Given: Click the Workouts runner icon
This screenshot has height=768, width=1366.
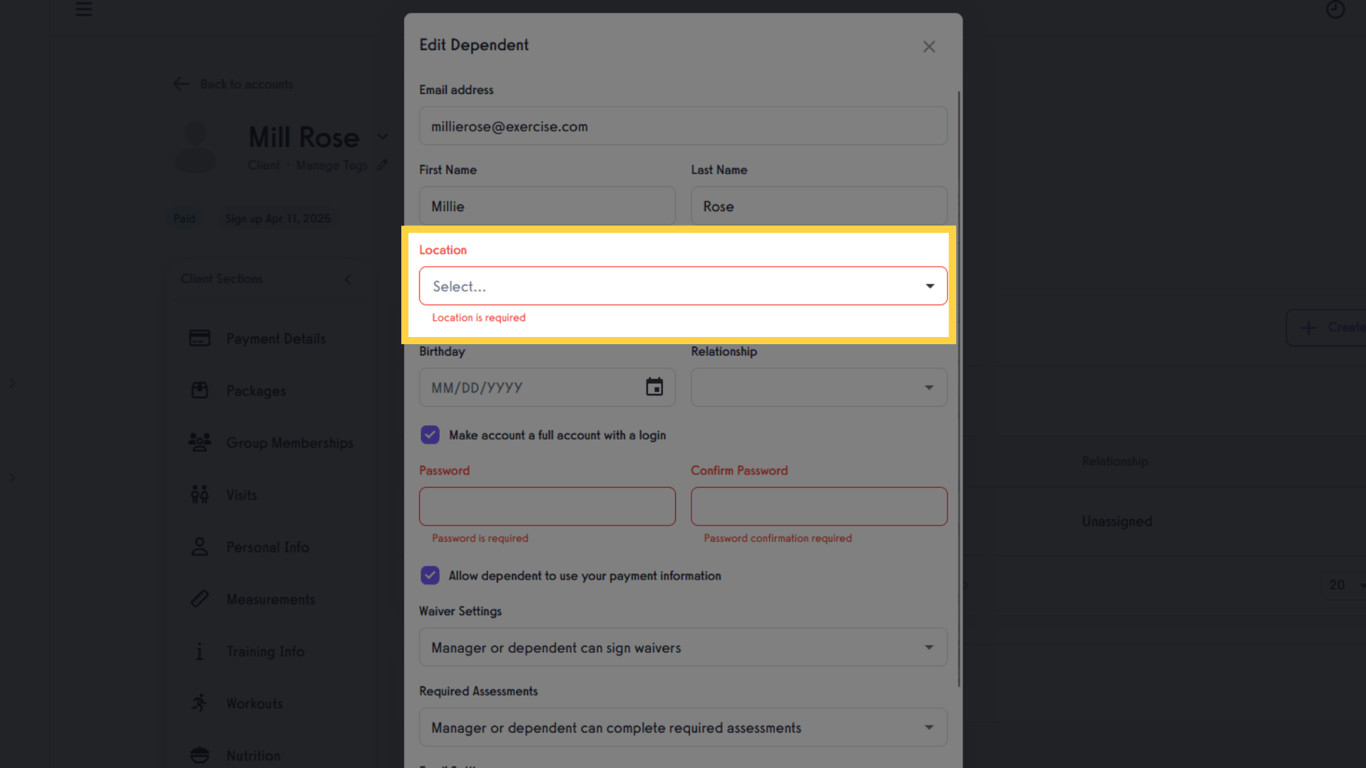Looking at the screenshot, I should pyautogui.click(x=200, y=703).
